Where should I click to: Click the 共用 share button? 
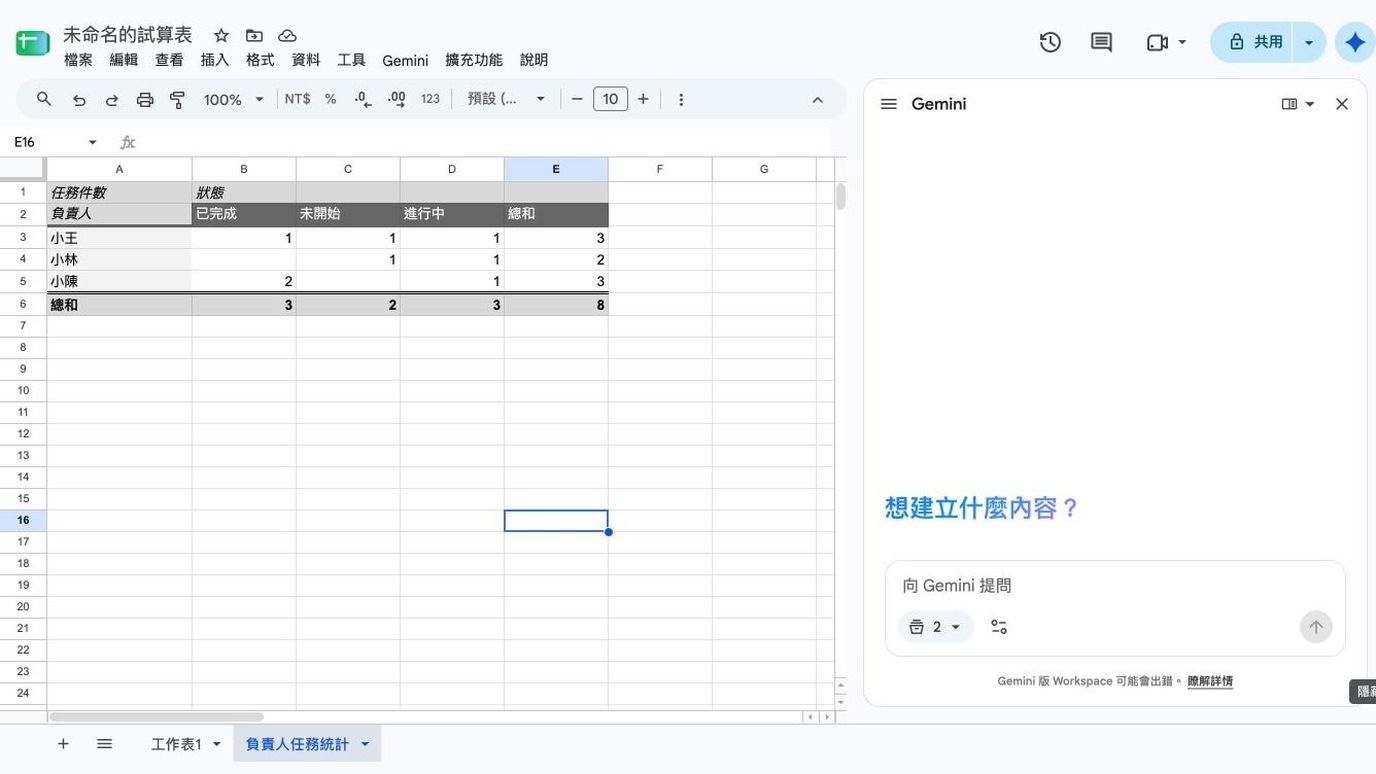pos(1252,42)
